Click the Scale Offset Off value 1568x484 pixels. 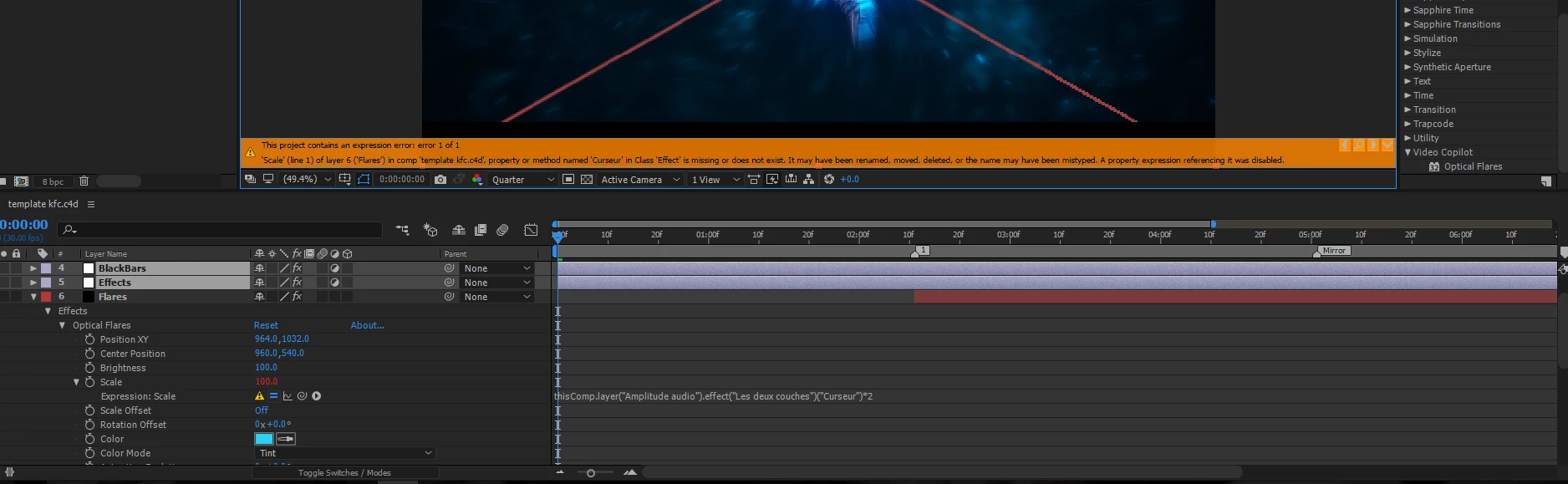262,410
